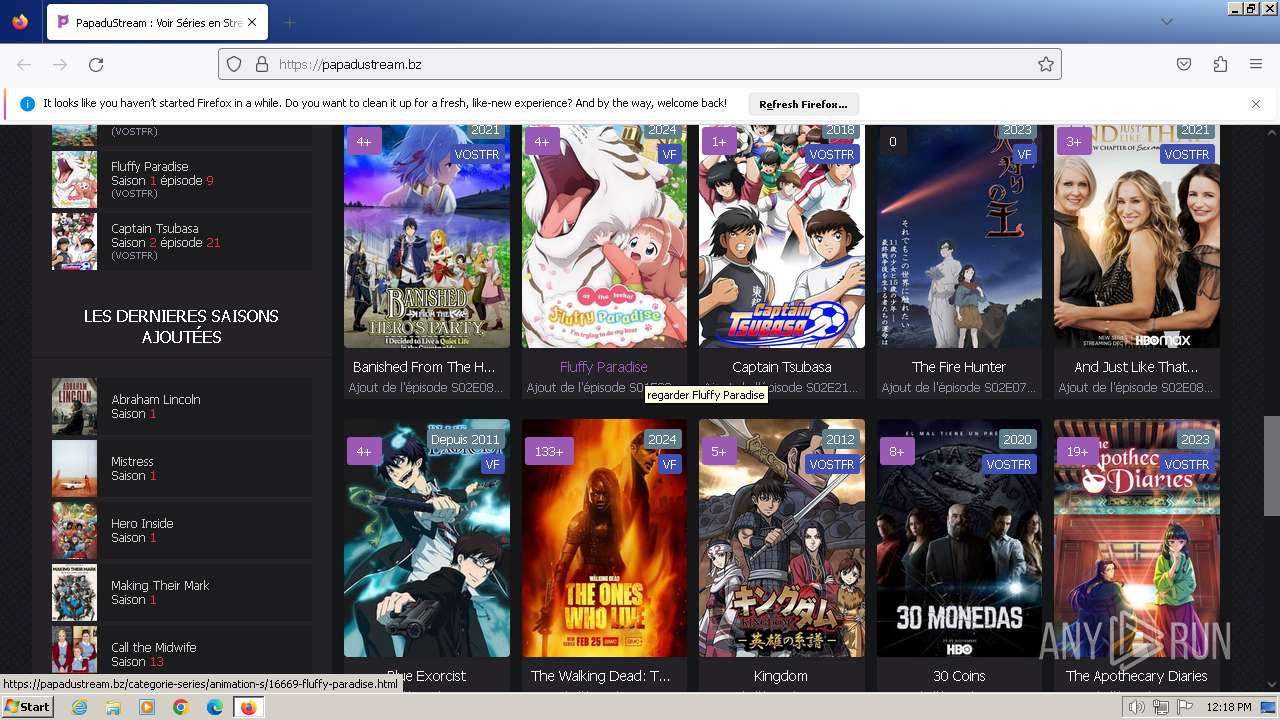Open Fluffy Paradise Saison 1 épisode 9 sidebar entry
This screenshot has height=720, width=1280.
pyautogui.click(x=181, y=180)
